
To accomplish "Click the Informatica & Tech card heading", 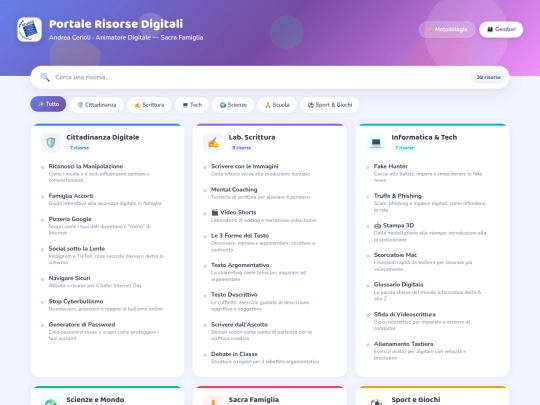I will tap(424, 137).
